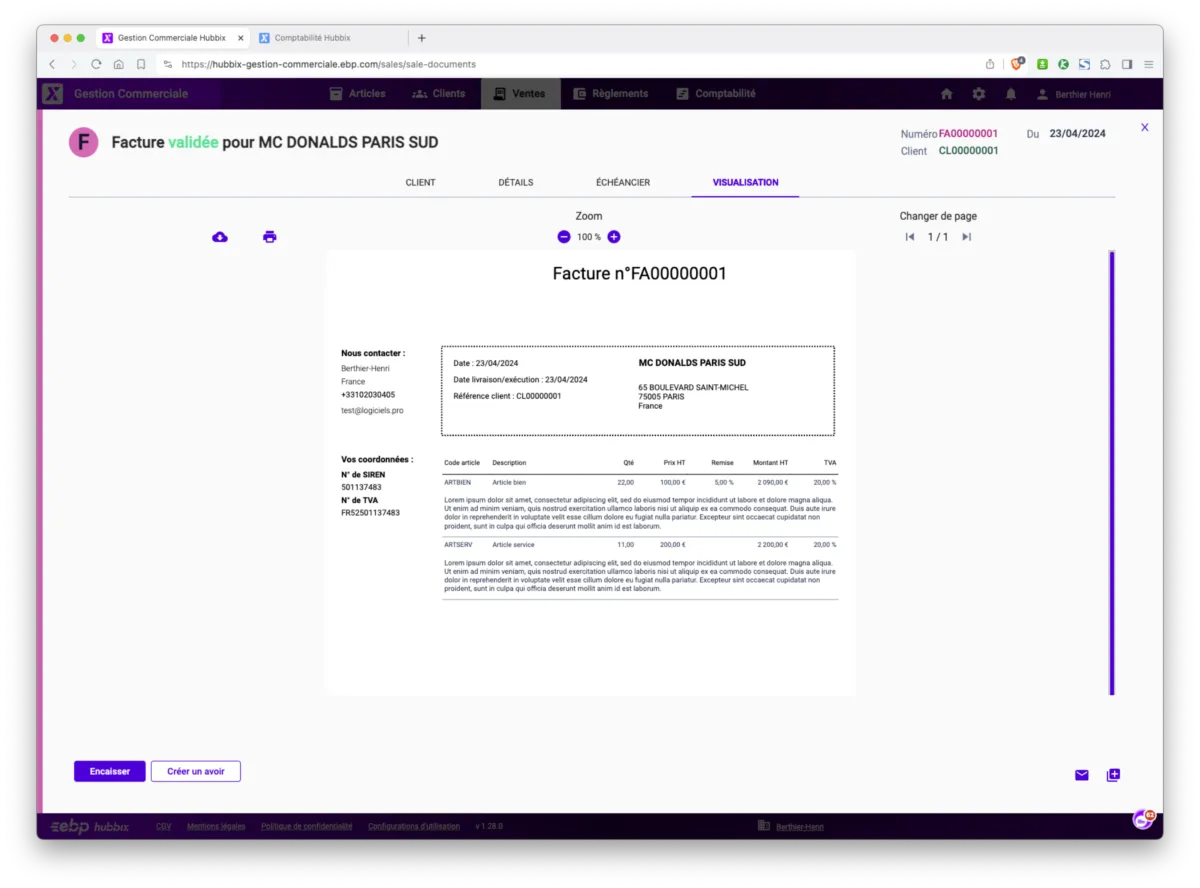Image resolution: width=1200 pixels, height=888 pixels.
Task: Click the browser share icon
Action: point(990,64)
